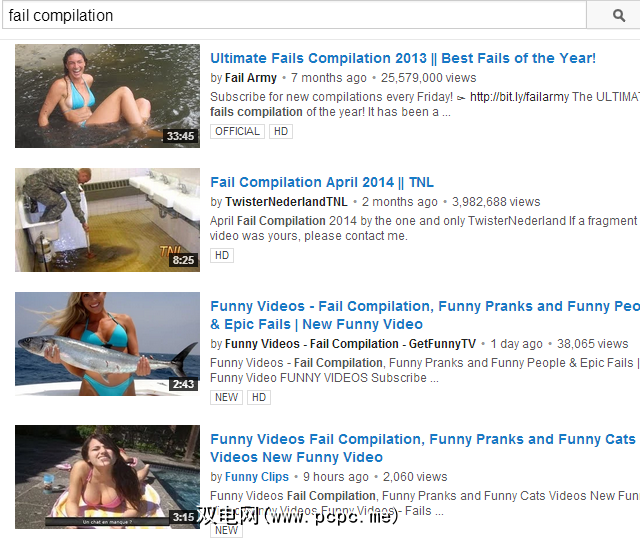Image resolution: width=640 pixels, height=539 pixels.
Task: Open the Fail Army channel link
Action: [x=251, y=78]
